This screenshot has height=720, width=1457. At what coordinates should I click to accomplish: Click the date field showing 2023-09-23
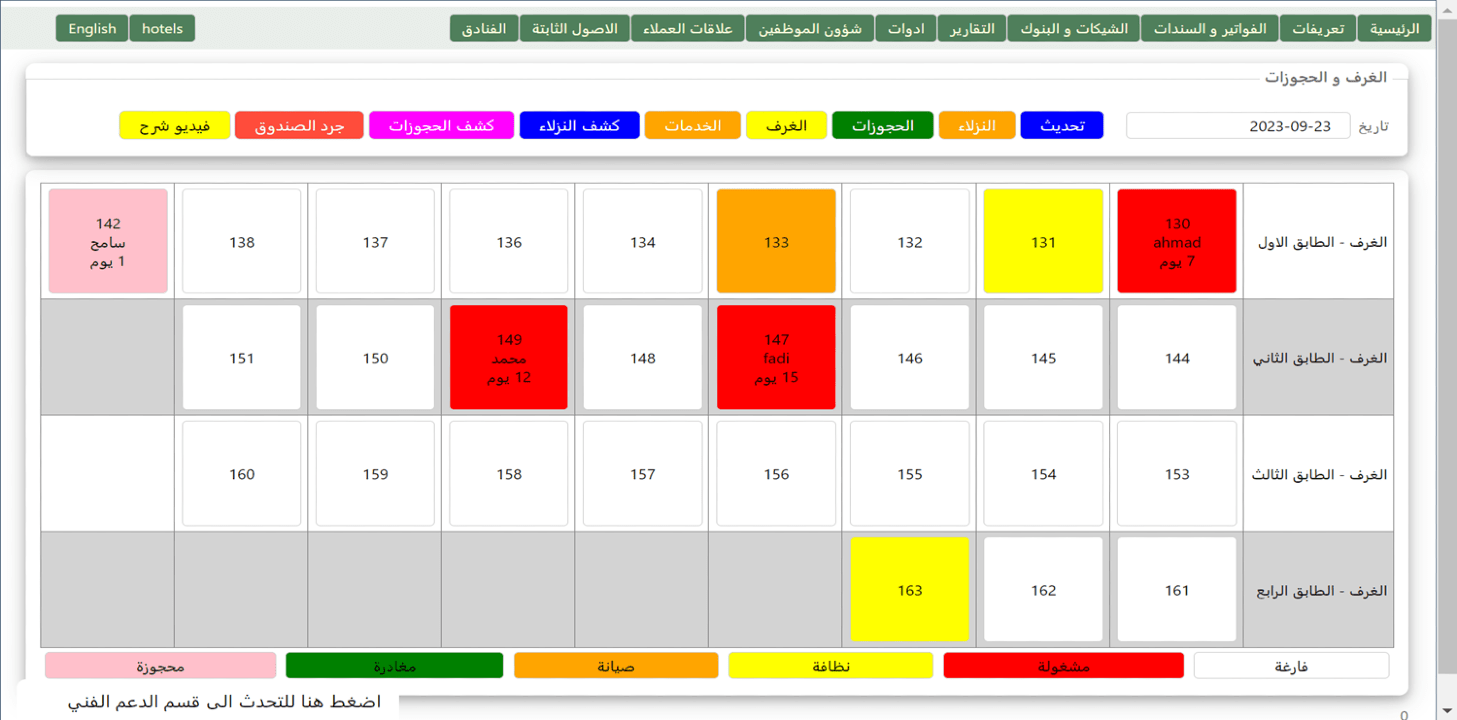1237,126
